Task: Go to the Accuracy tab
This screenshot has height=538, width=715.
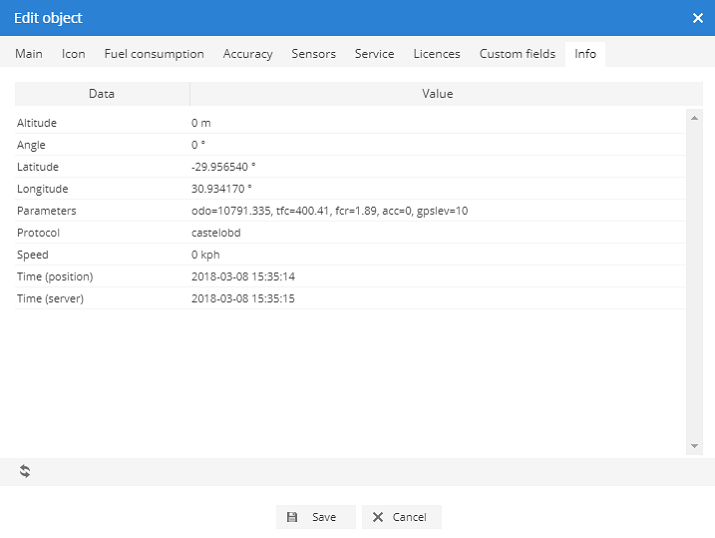Action: (x=248, y=54)
